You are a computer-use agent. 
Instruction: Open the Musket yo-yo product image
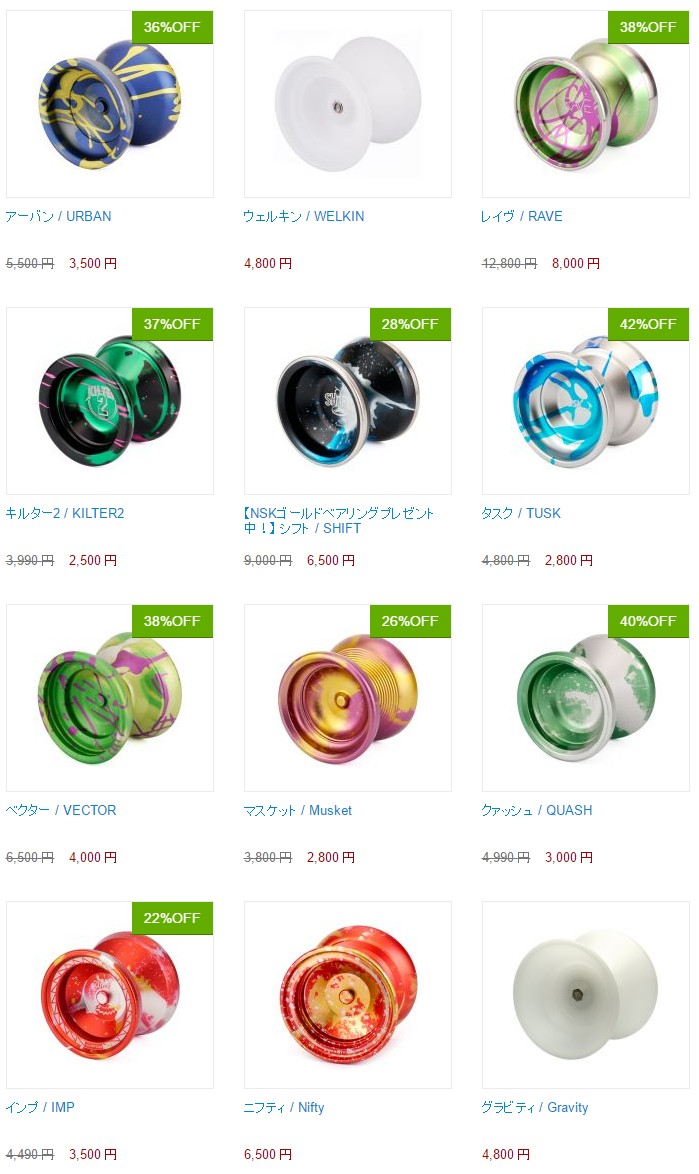click(x=348, y=698)
